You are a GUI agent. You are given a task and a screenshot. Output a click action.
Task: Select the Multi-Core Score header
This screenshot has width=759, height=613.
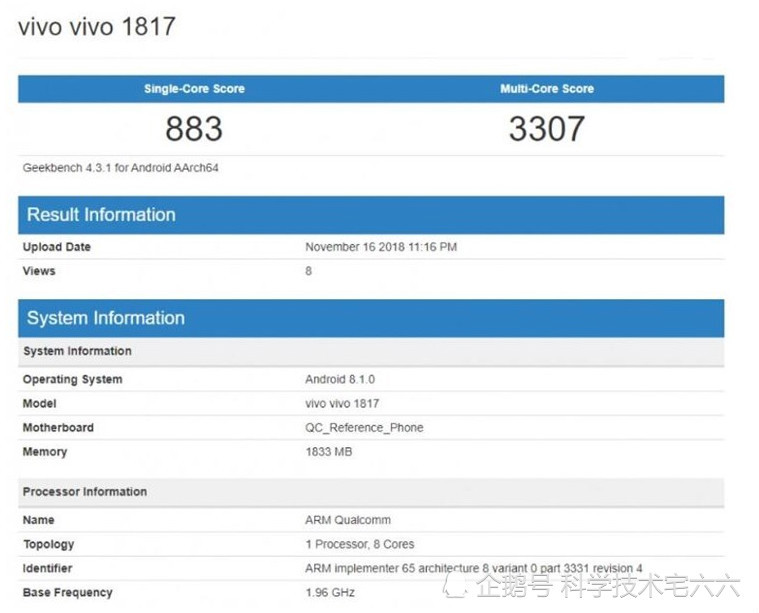(547, 89)
